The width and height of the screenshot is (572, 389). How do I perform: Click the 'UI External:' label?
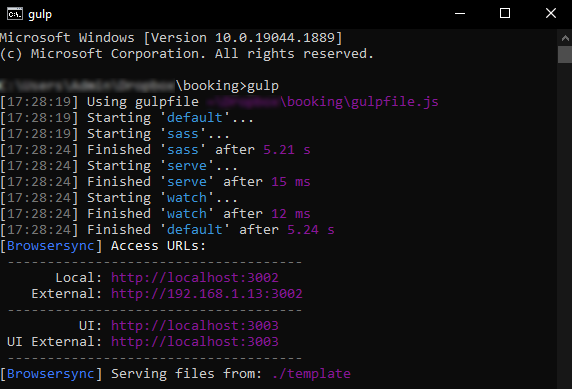pos(54,342)
